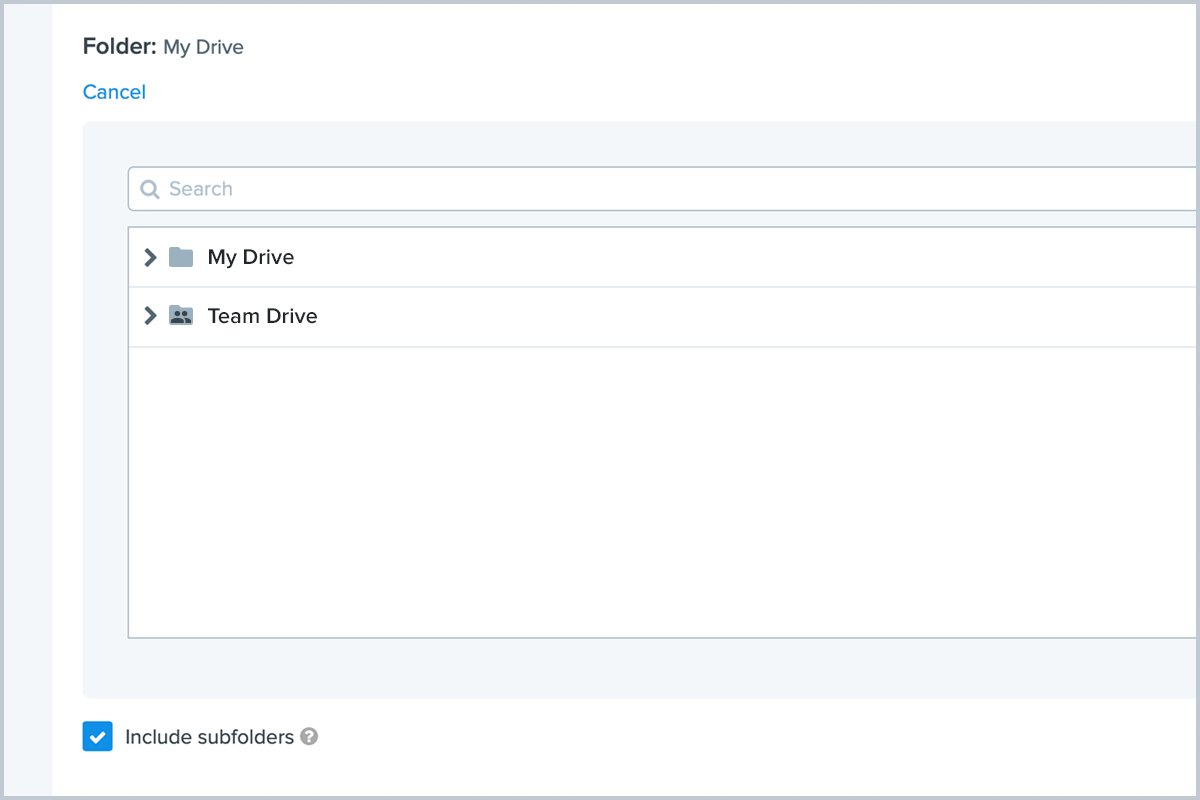
Task: Click the gray panel area below the folder list
Action: coord(640,668)
